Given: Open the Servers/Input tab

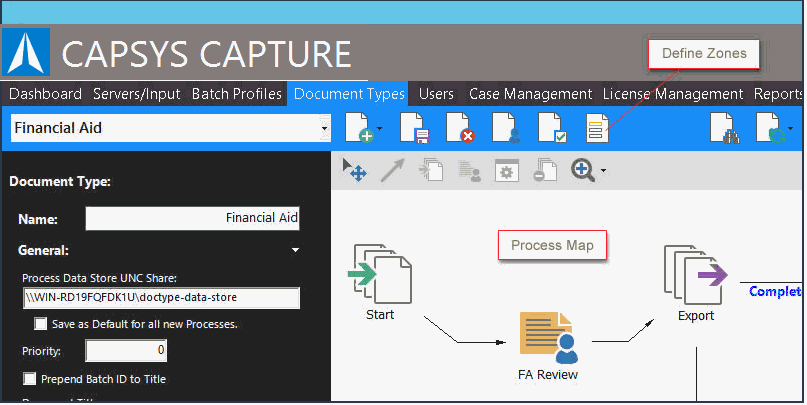Looking at the screenshot, I should coord(136,94).
